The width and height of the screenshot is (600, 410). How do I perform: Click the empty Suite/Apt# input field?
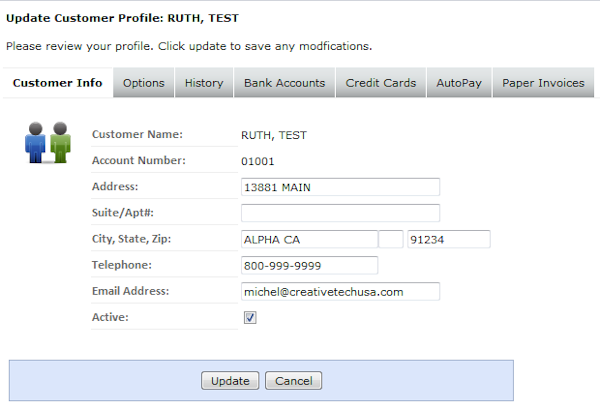click(x=340, y=213)
